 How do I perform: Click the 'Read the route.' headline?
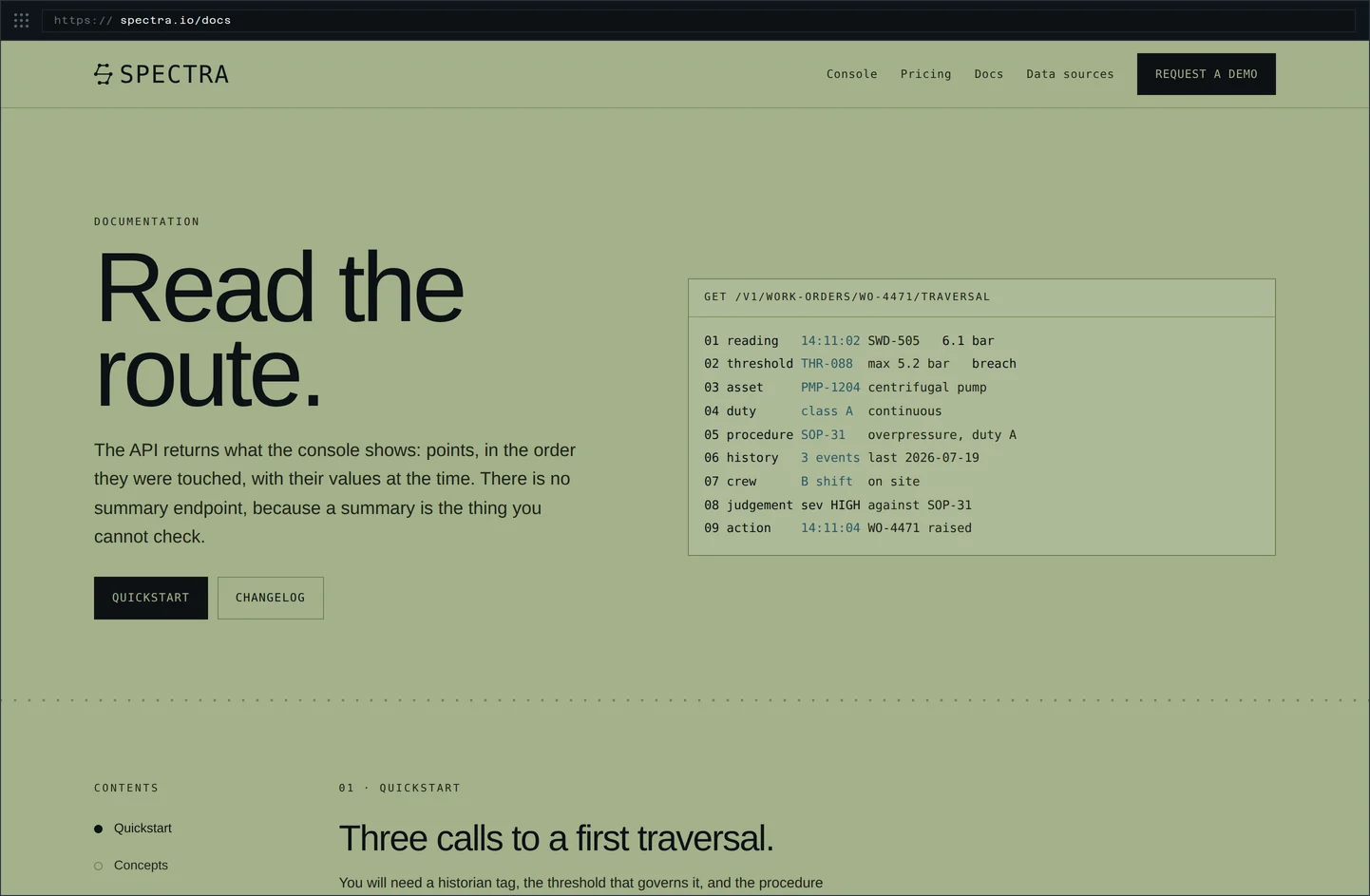[x=279, y=329]
